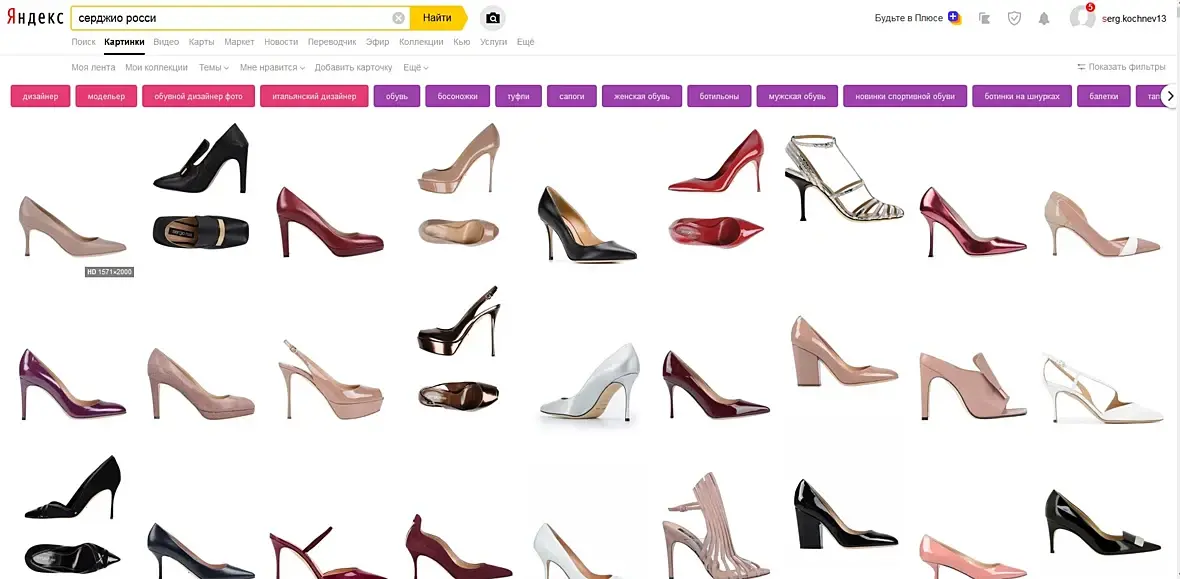Click the filters icon next to Показать фильтры
Image resolution: width=1180 pixels, height=579 pixels.
coord(1081,67)
